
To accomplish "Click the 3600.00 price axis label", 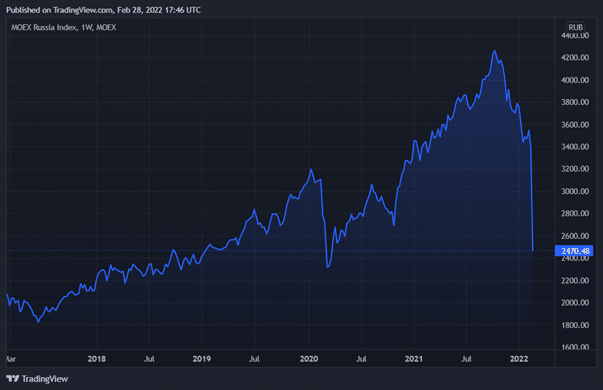I will 575,124.
